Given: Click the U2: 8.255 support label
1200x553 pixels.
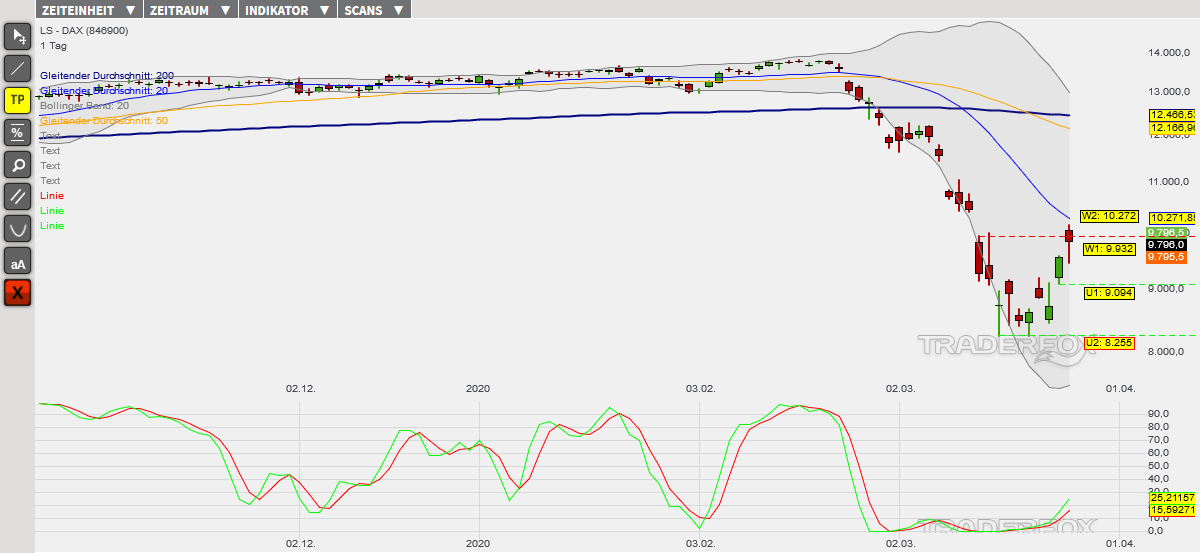Looking at the screenshot, I should click(1108, 343).
